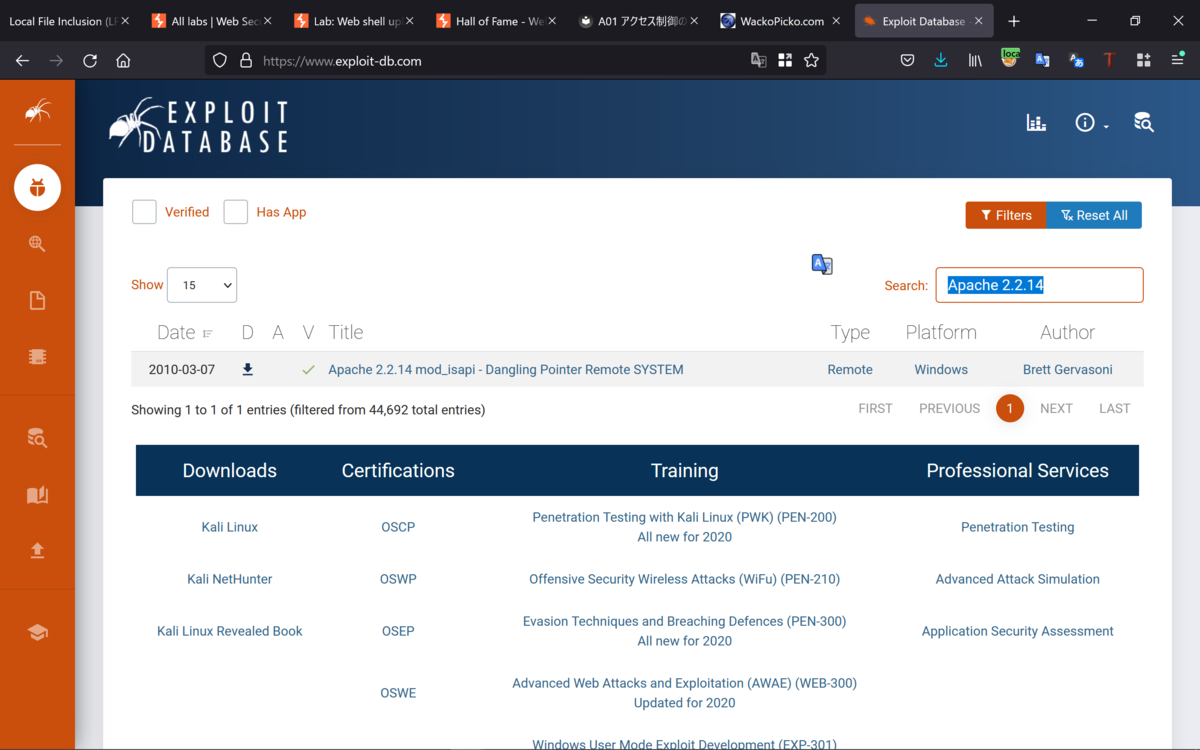Toggle the Has App checkbox
Viewport: 1200px width, 750px height.
pyautogui.click(x=235, y=212)
